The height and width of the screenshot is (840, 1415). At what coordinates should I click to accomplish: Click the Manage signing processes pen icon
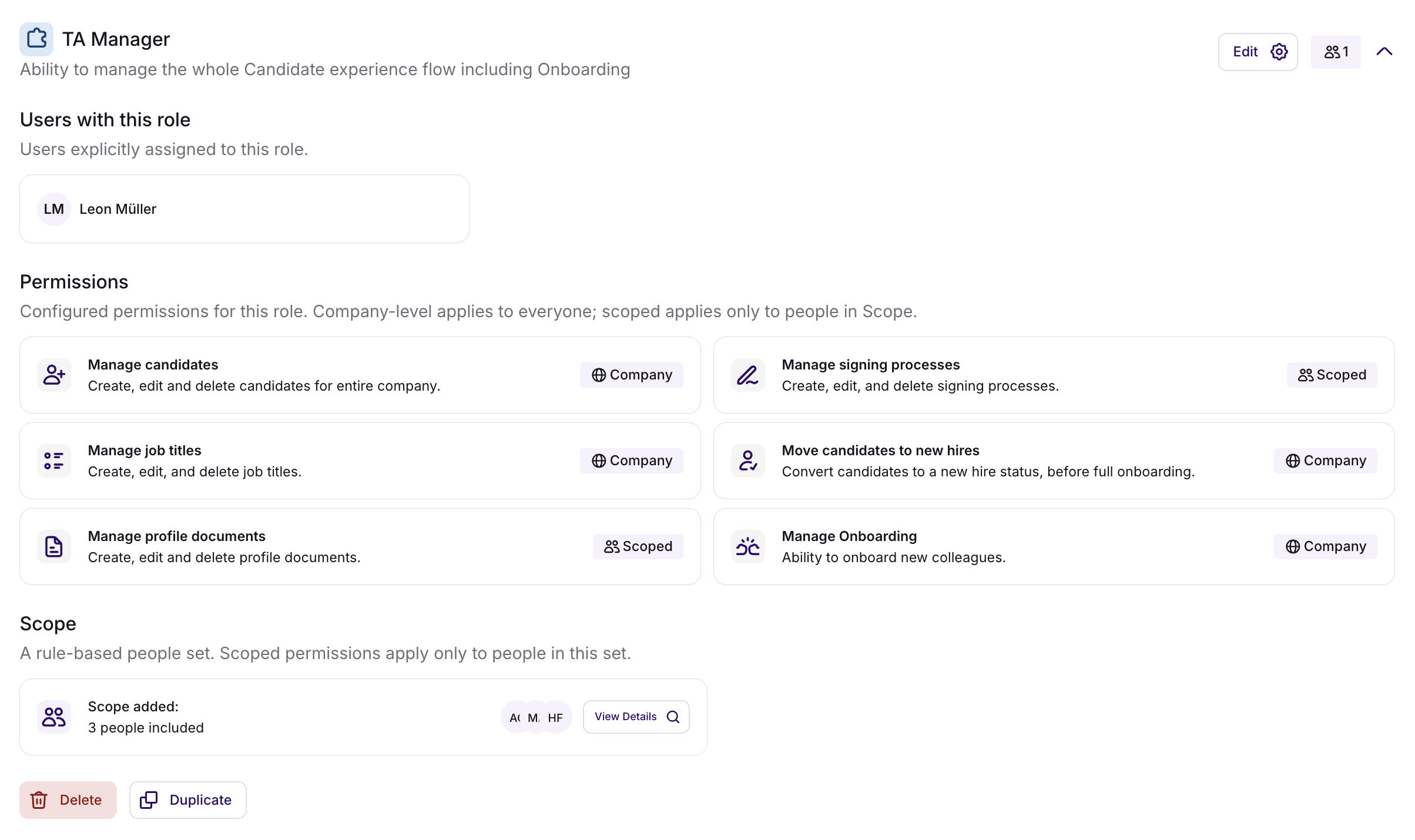coord(747,375)
